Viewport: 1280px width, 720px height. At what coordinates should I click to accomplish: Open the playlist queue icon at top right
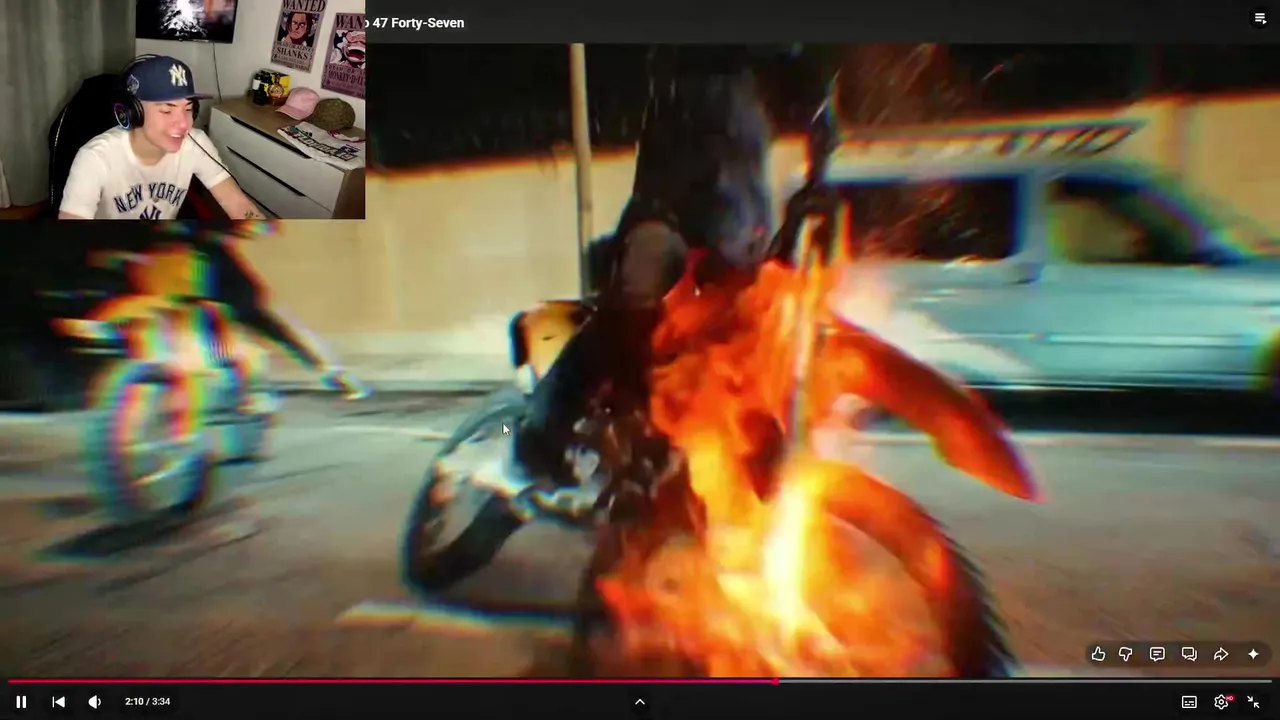[1260, 18]
